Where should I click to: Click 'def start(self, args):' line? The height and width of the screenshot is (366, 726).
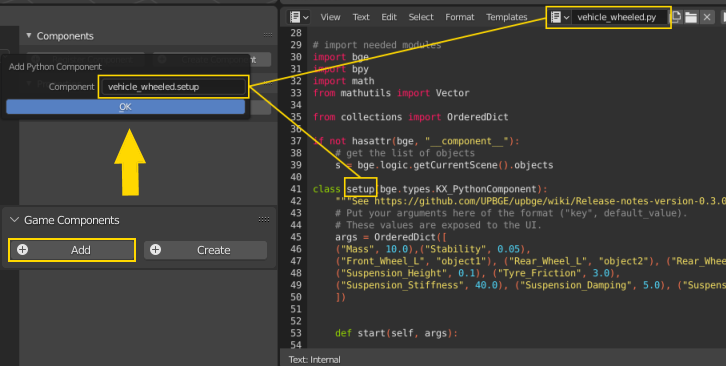[396, 334]
